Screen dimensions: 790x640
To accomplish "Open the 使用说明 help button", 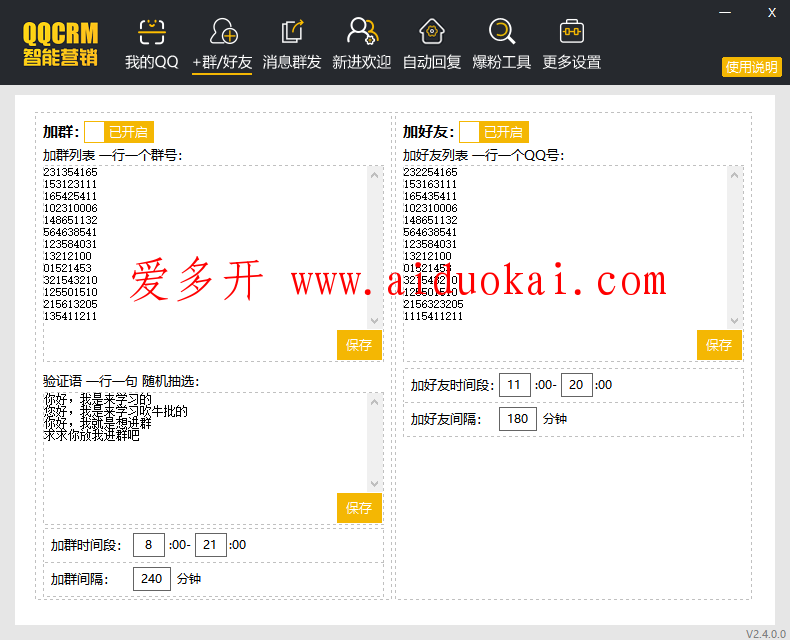I will (752, 67).
